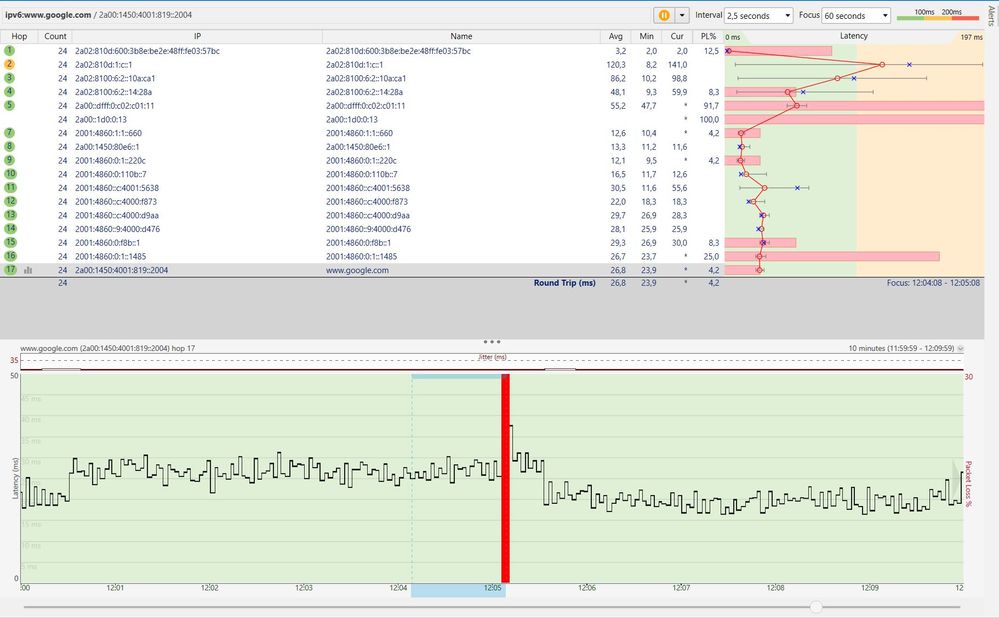Click the three-dot pane splitter handle
The image size is (999, 618).
(492, 342)
